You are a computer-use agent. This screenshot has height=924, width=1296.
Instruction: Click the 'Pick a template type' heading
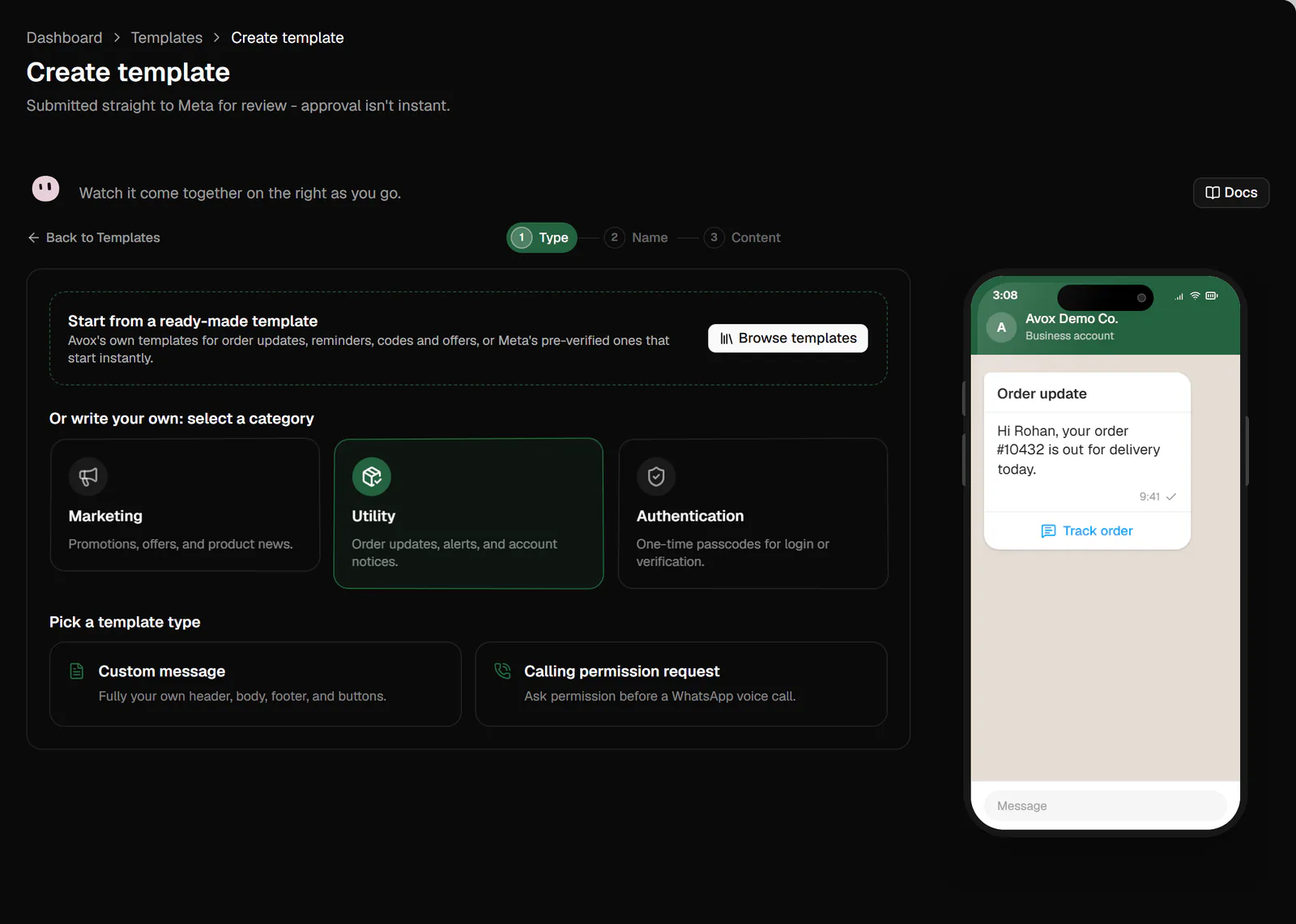click(x=125, y=622)
